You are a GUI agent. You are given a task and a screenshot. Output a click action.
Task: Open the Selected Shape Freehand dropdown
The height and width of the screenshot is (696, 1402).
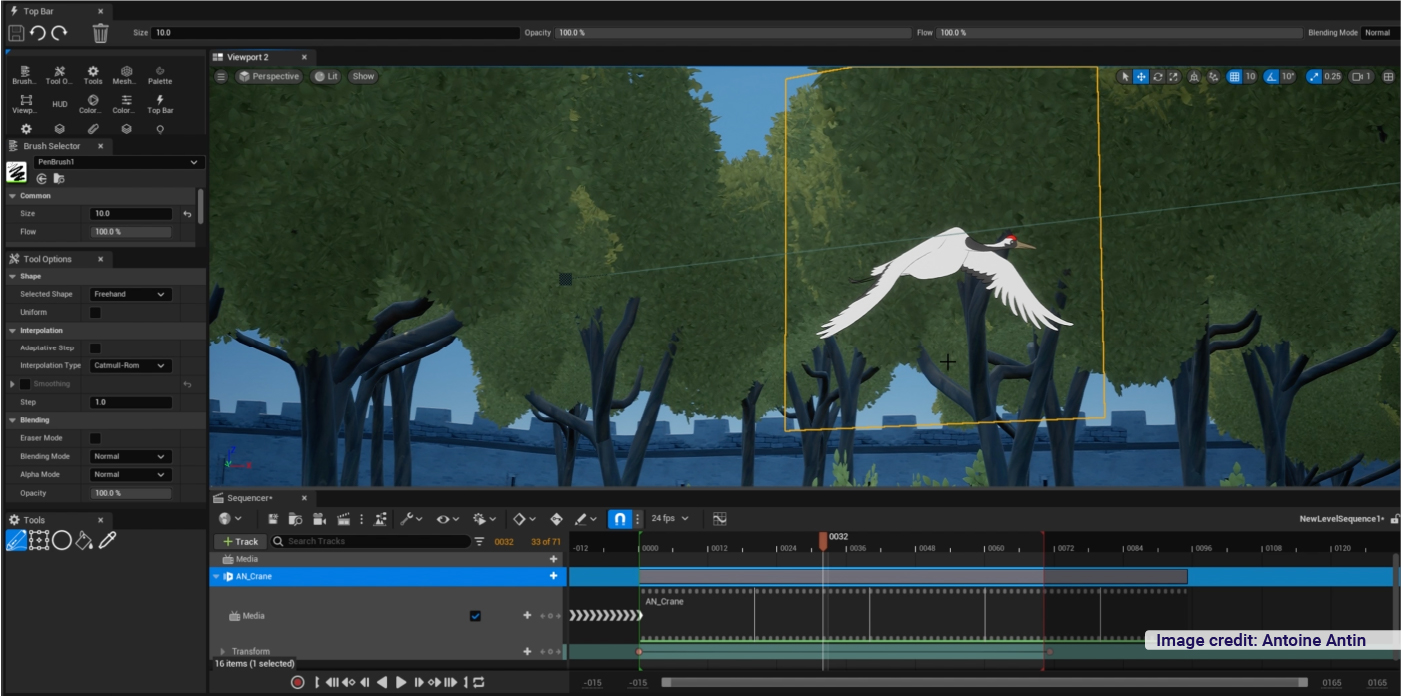click(131, 295)
